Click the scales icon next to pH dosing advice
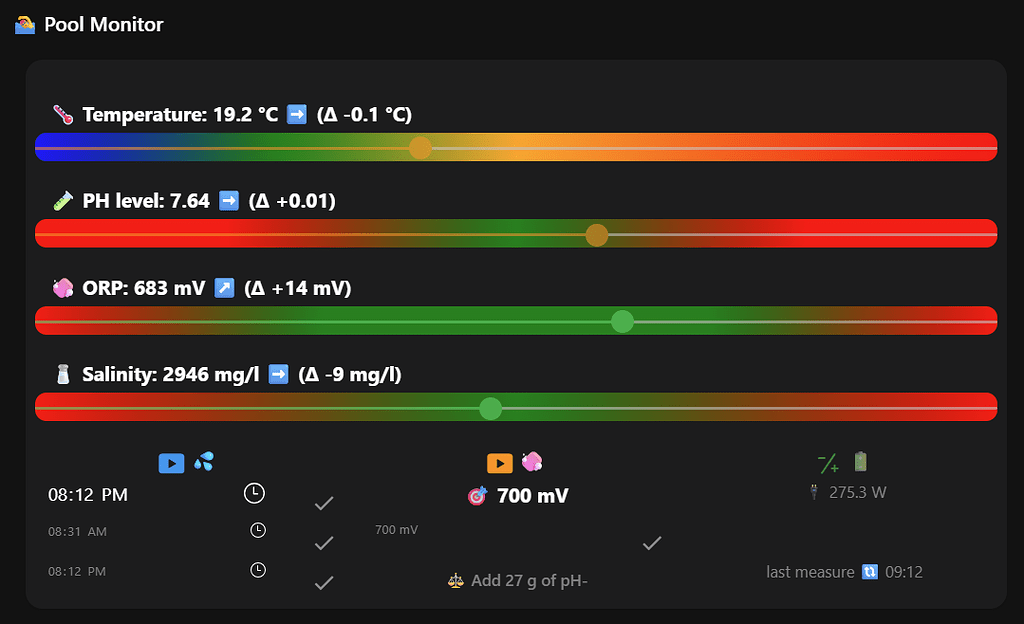The width and height of the screenshot is (1024, 624). (x=455, y=580)
